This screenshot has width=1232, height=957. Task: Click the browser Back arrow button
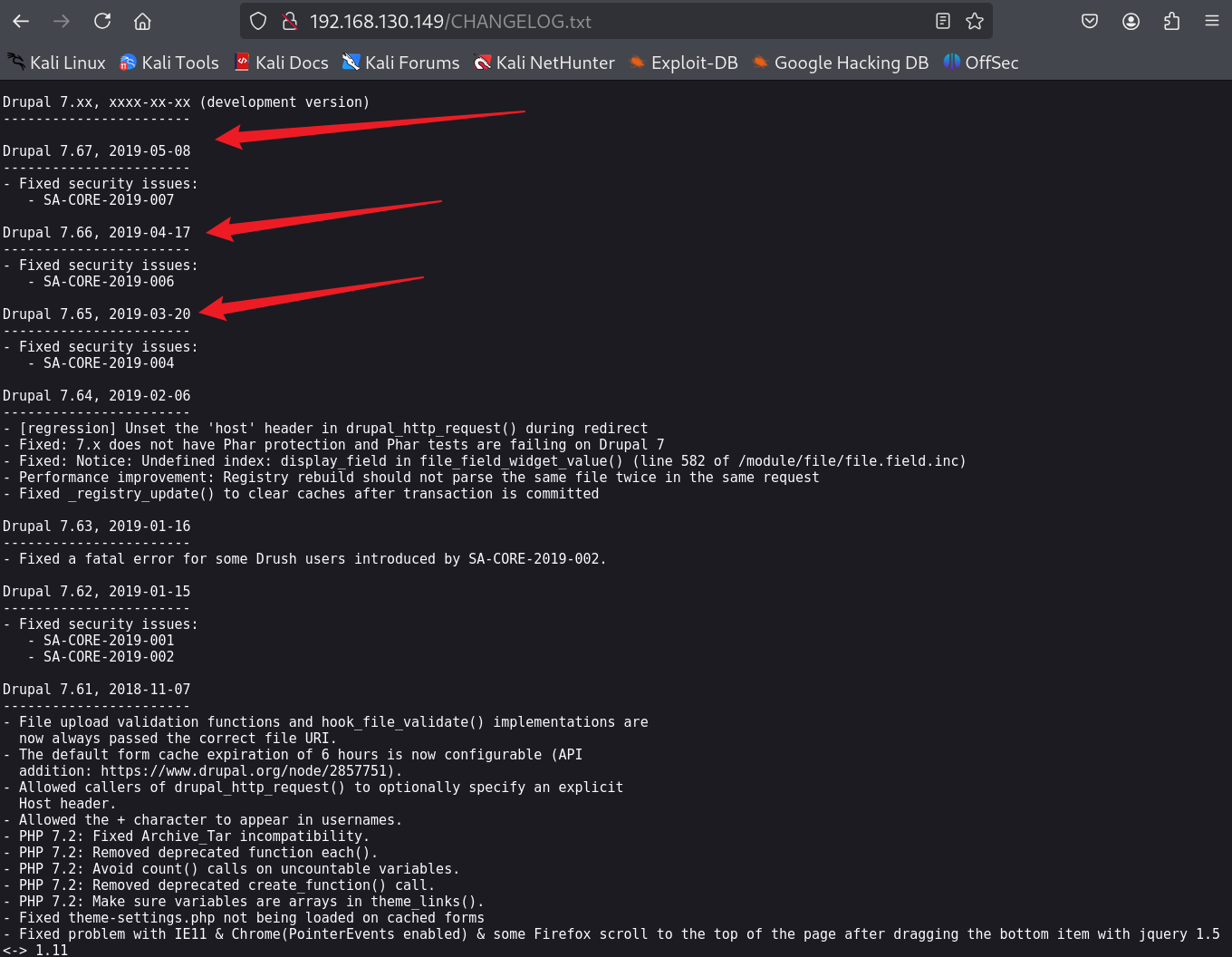point(21,21)
